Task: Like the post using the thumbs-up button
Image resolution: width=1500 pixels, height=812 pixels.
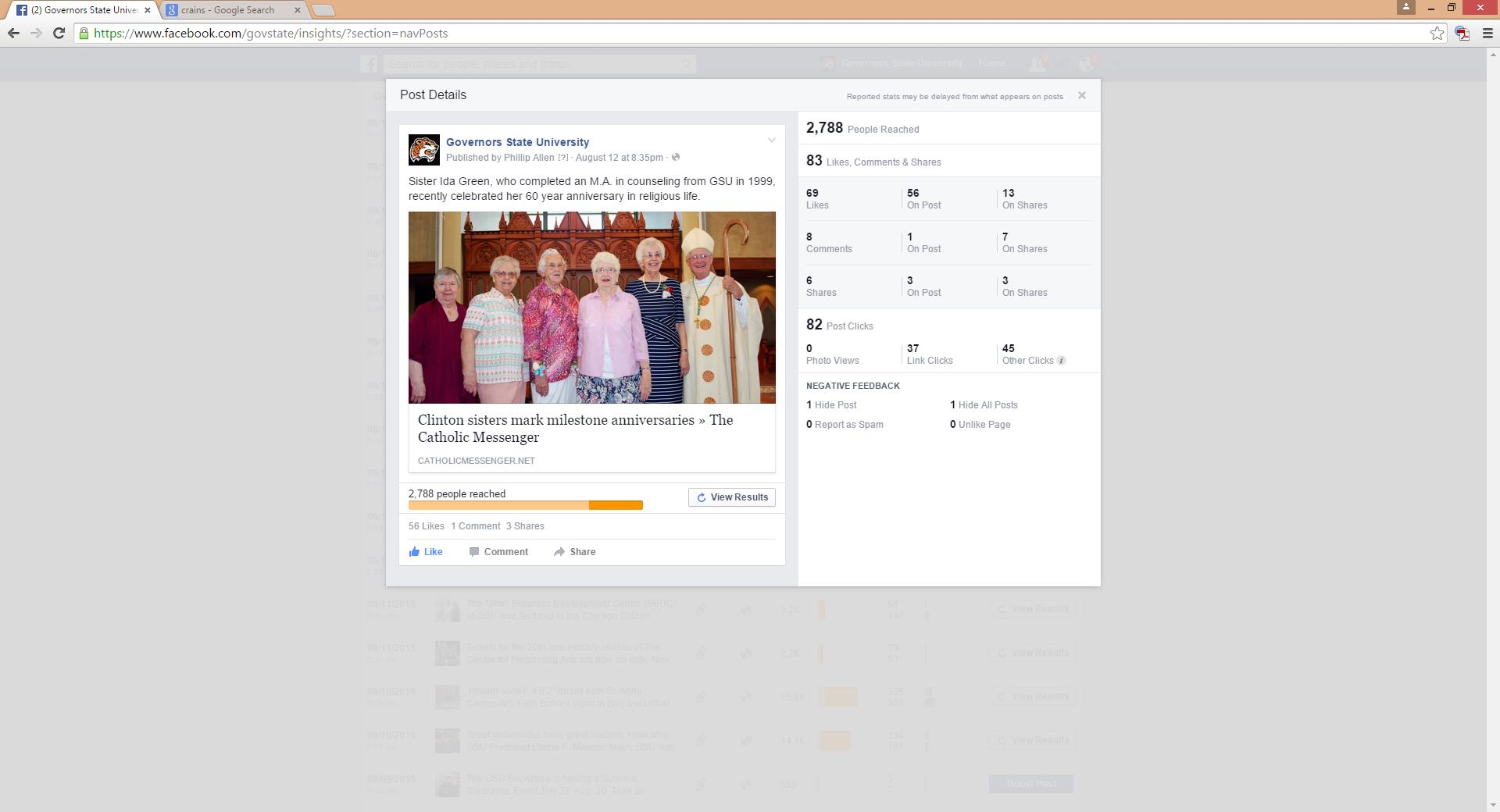Action: [x=426, y=552]
